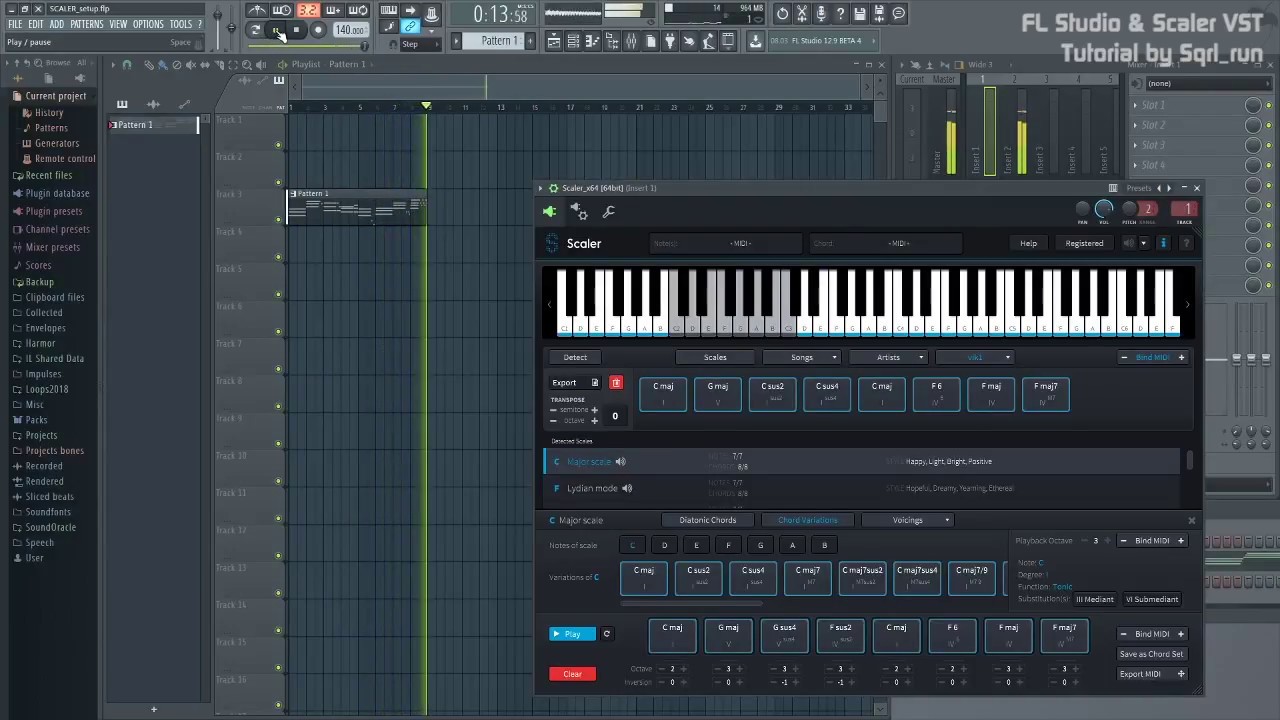The image size is (1280, 720).
Task: Click the Export MIDI button
Action: 1151,674
